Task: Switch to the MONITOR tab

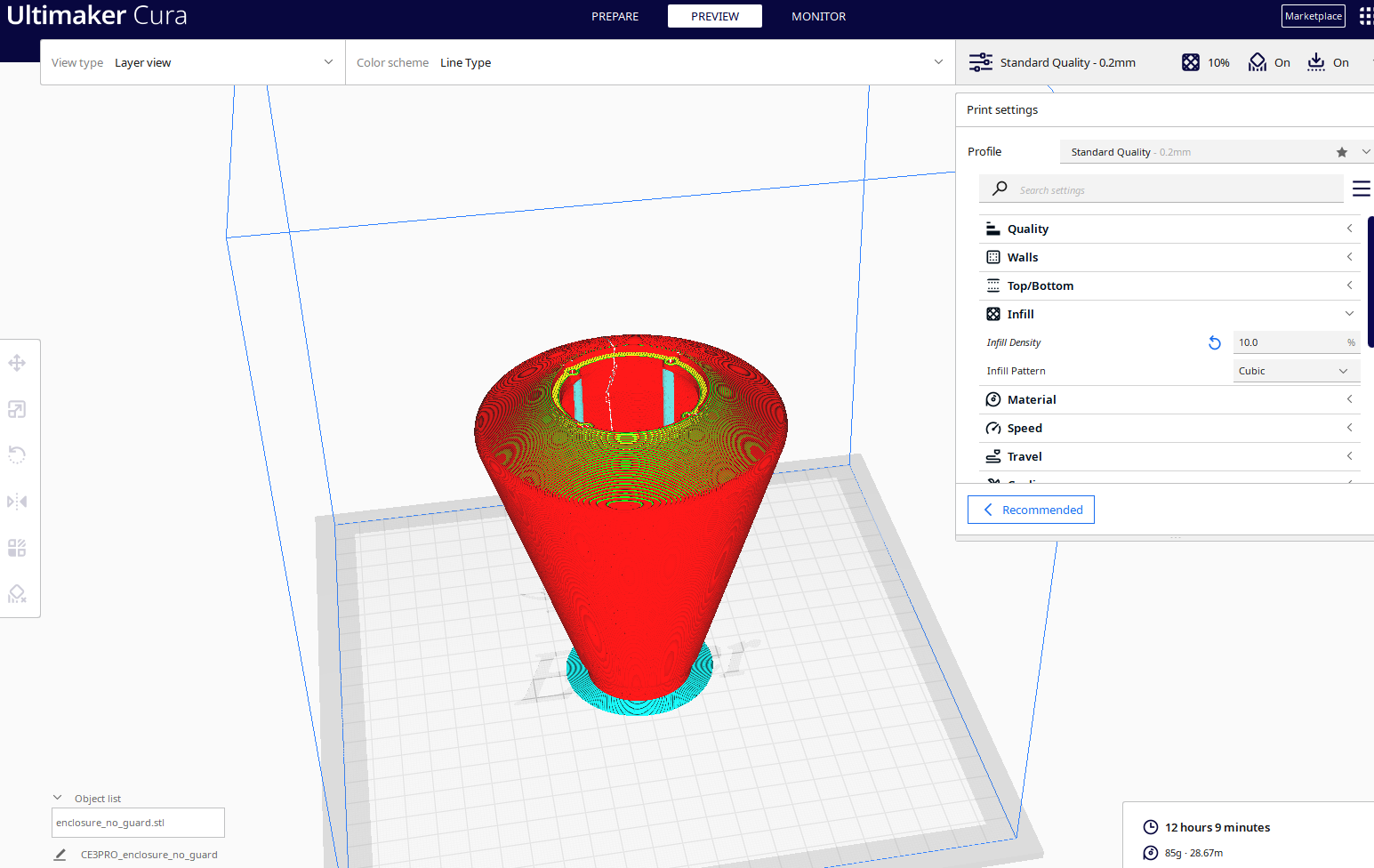Action: [818, 17]
